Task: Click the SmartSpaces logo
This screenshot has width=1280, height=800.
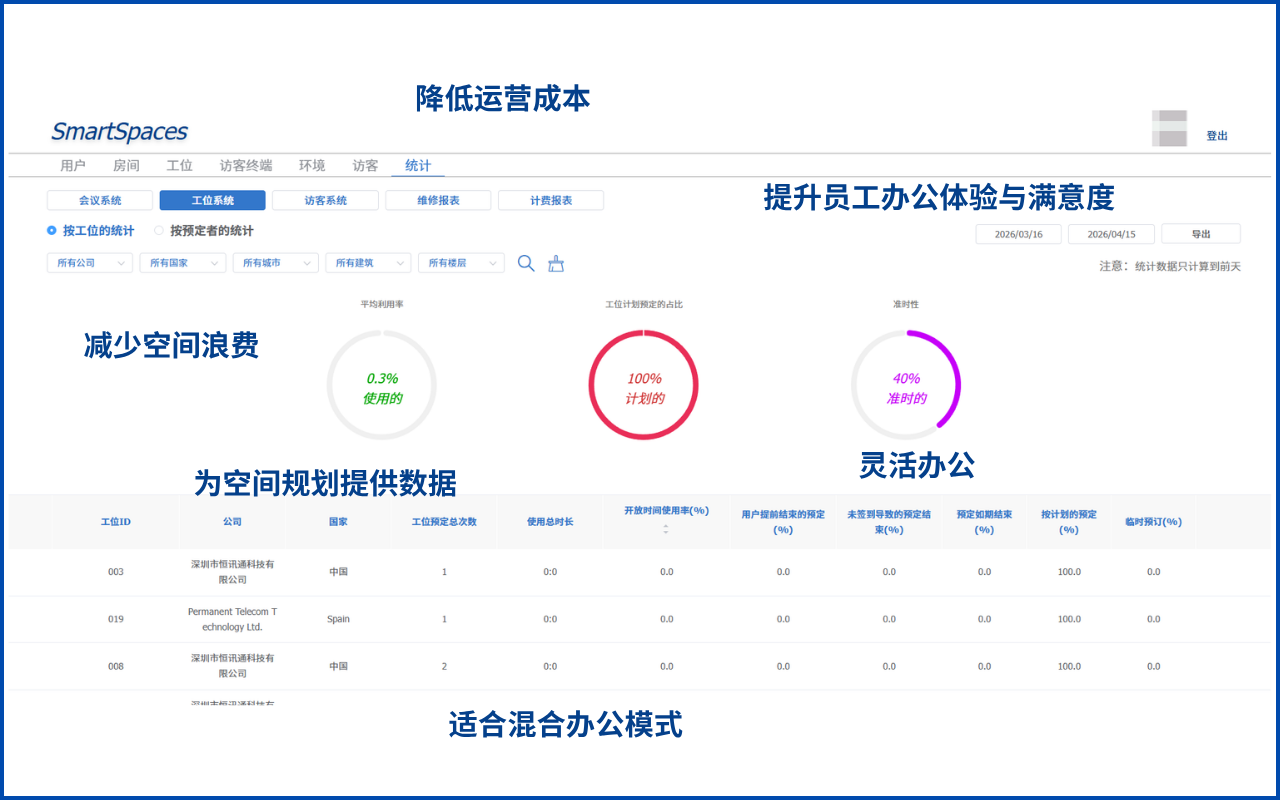Action: 119,132
